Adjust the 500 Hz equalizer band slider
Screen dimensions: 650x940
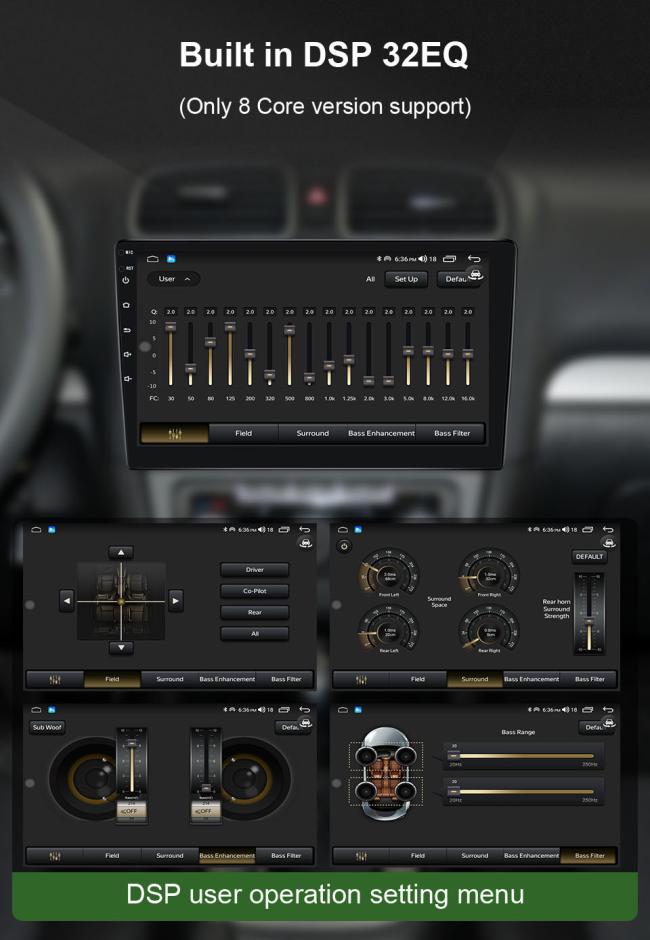point(289,330)
